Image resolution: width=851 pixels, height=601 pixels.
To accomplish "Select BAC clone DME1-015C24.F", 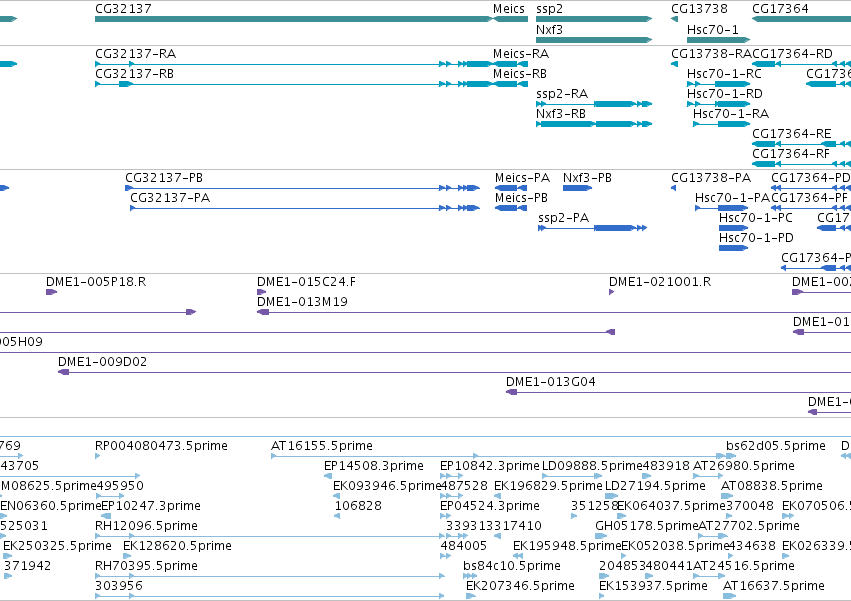I will (262, 292).
